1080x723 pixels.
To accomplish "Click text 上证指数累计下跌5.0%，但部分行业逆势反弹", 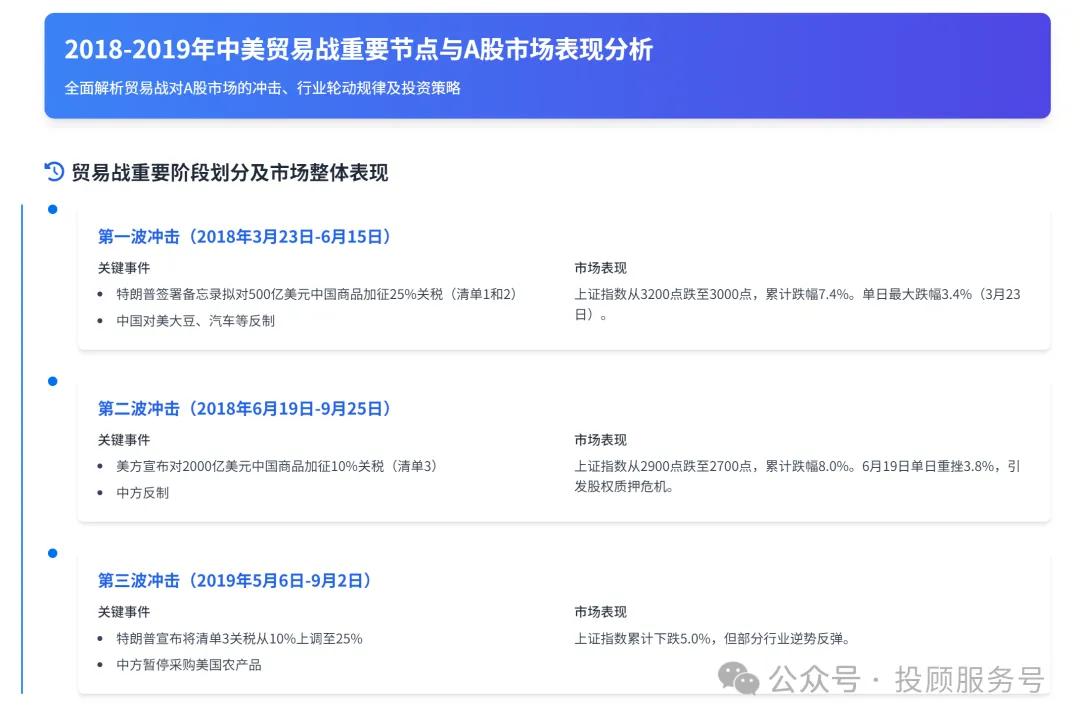I will (713, 639).
